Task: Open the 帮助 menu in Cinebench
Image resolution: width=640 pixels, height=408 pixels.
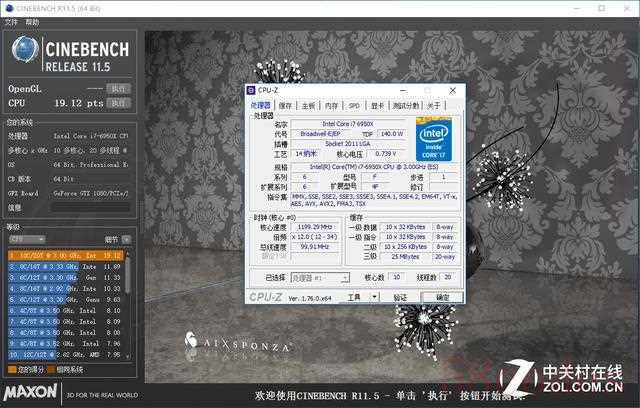Action: click(x=32, y=22)
